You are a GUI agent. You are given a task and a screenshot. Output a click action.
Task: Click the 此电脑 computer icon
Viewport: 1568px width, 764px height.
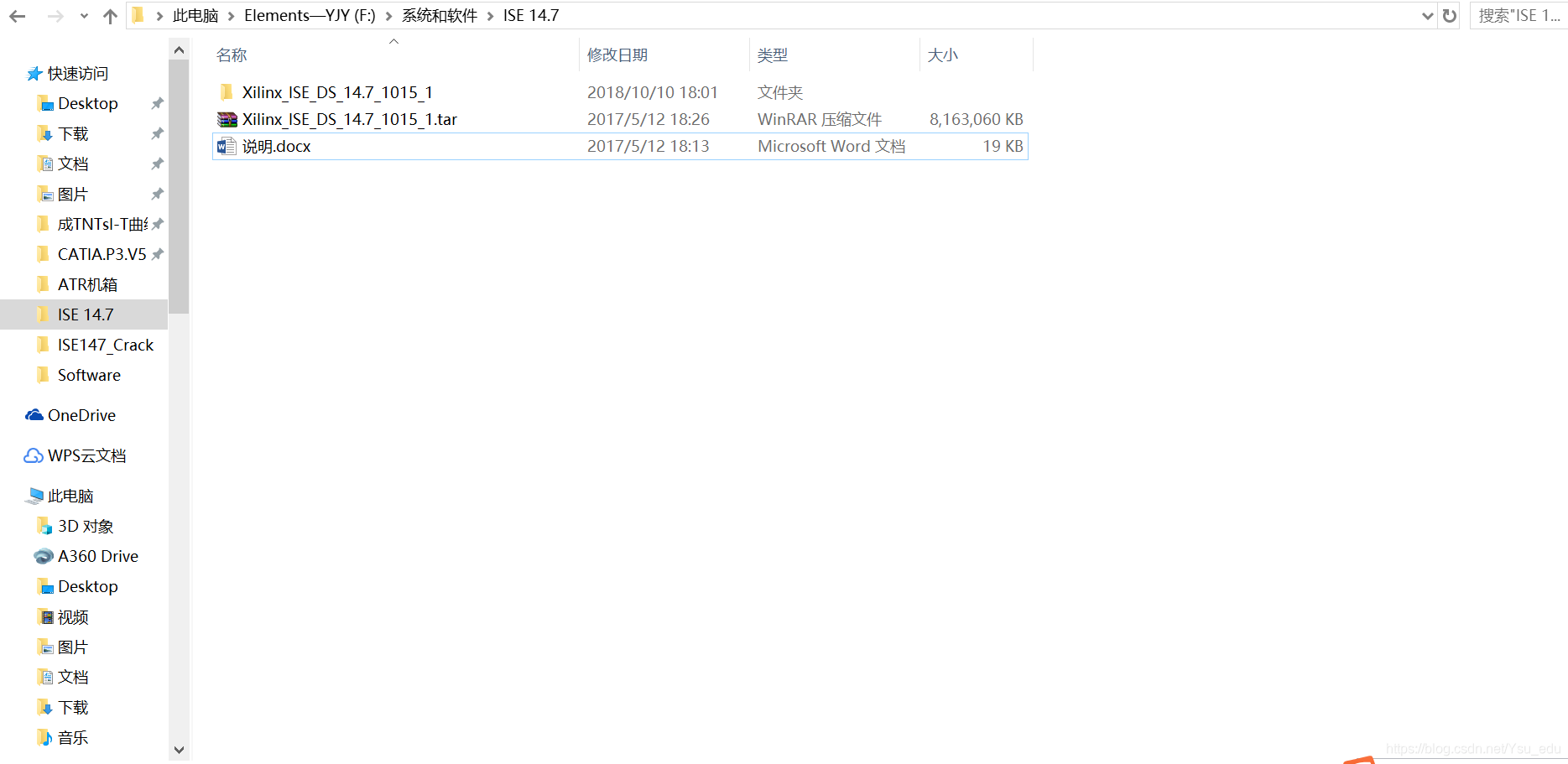click(x=34, y=496)
